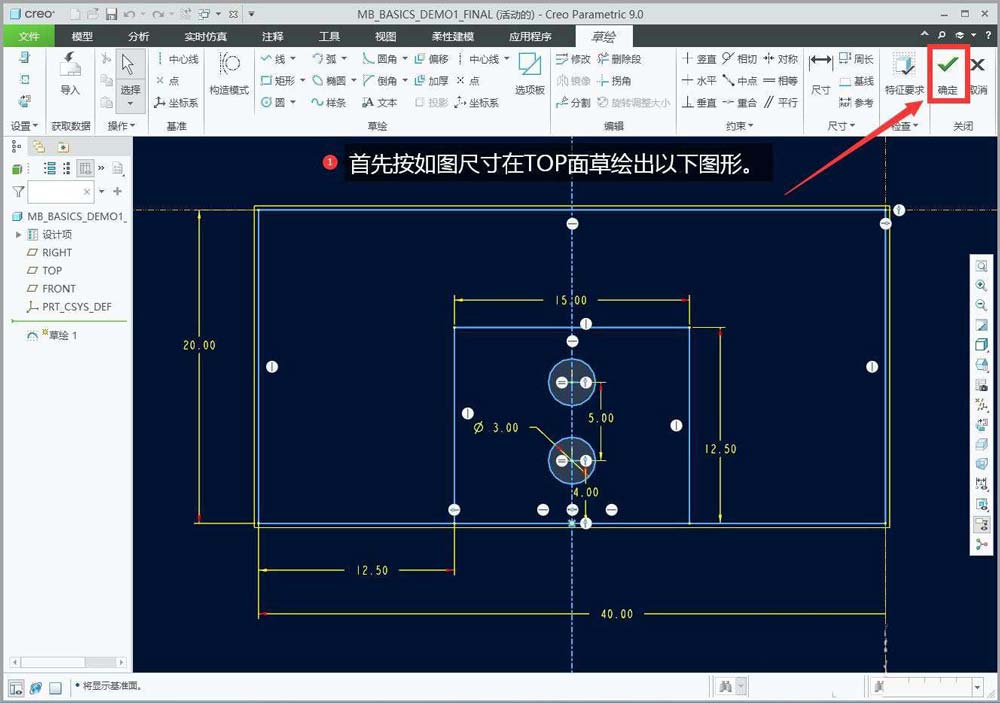Open the 选项板 palette
1000x703 pixels.
coord(529,73)
